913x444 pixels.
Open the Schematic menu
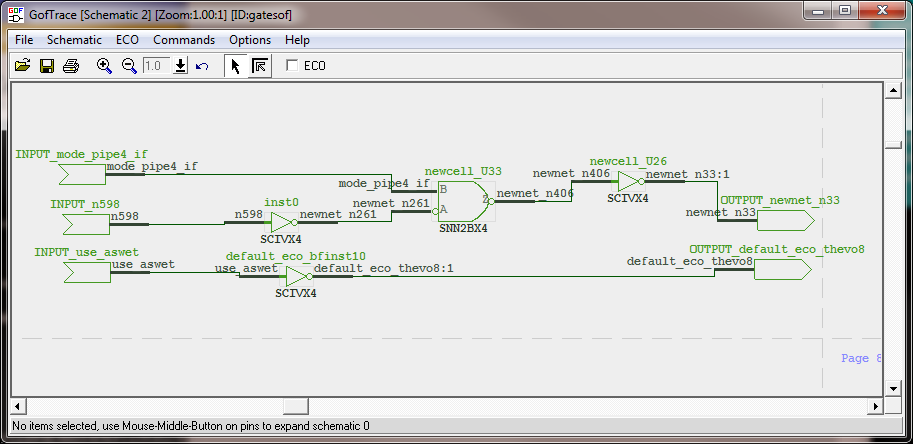(74, 40)
